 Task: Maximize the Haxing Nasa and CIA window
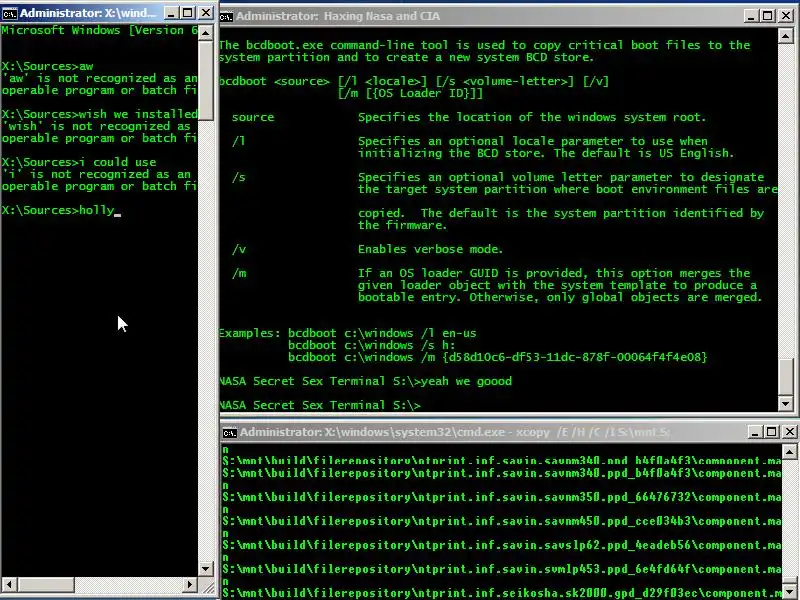pos(767,16)
